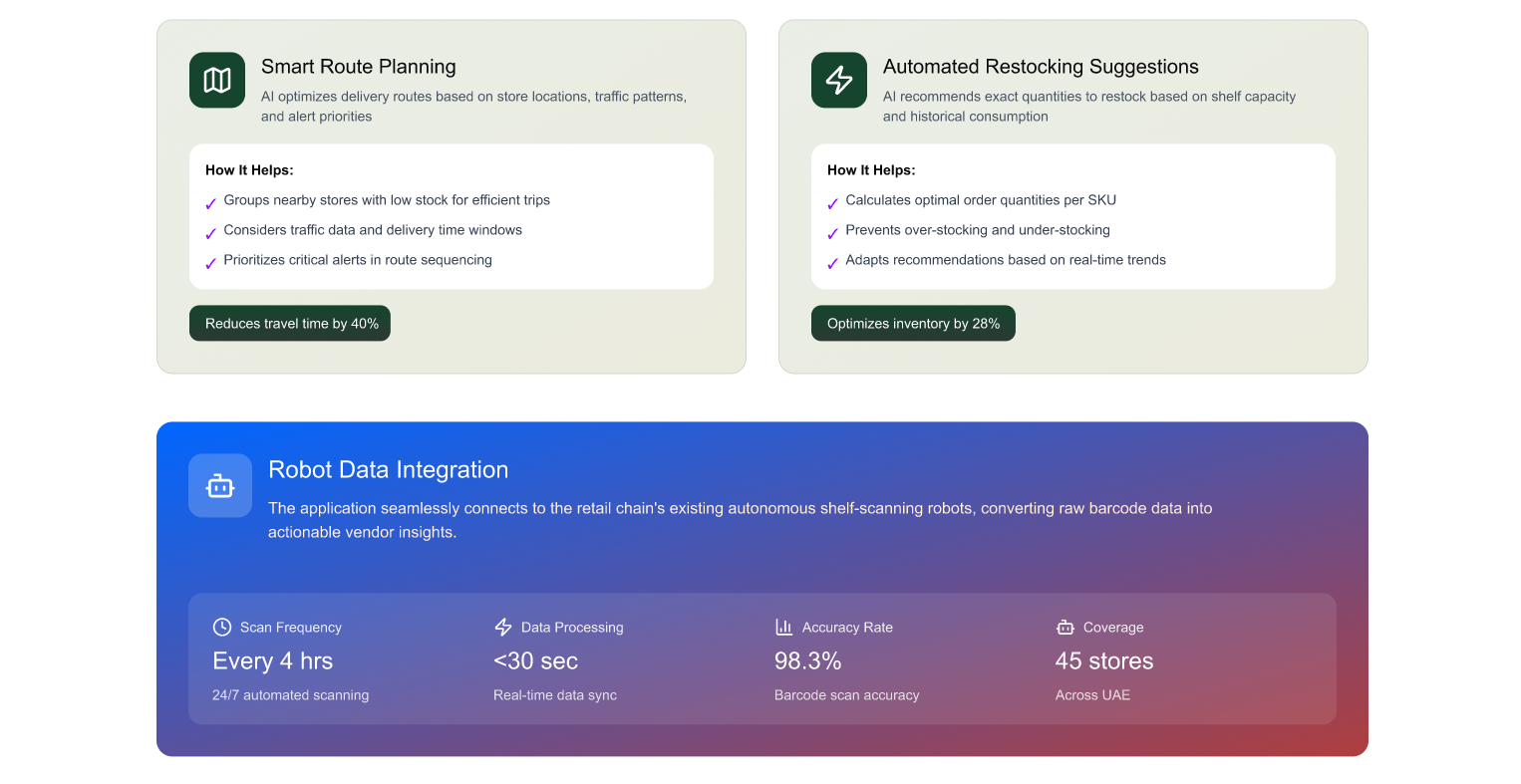Screen dimensions: 1521x784
Task: Click the robot icon beside Coverage
Action: pos(1065,627)
